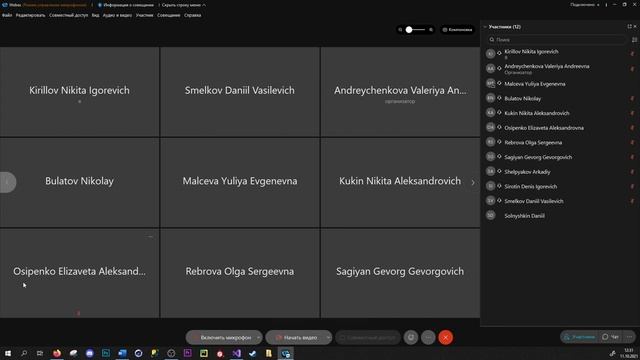Open the Совместный доступ menu
Viewport: 640px width, 360px height.
click(68, 15)
